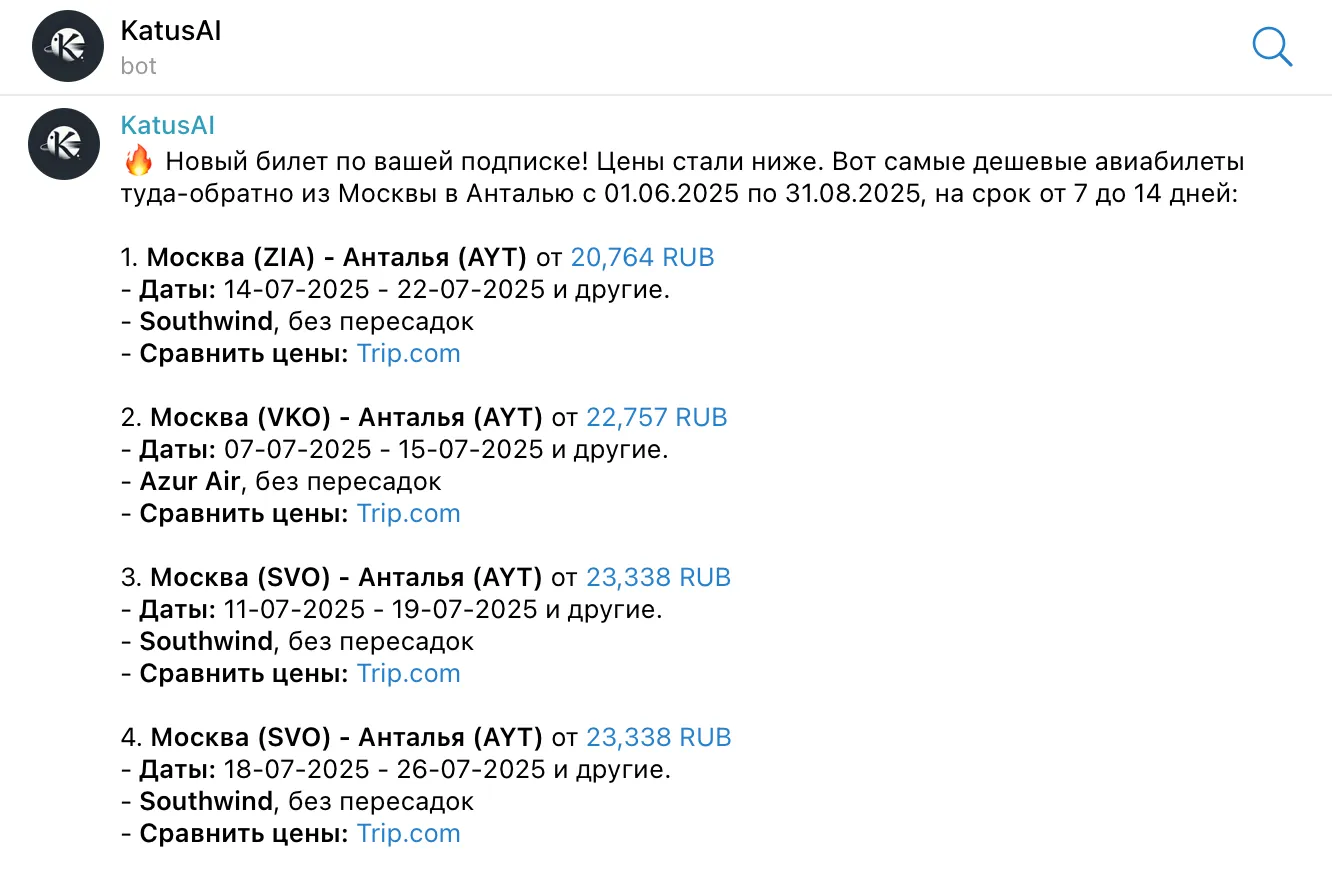Screen dimensions: 1332x872
Task: Click the KatusAI avatar in the chat header
Action: (x=68, y=46)
